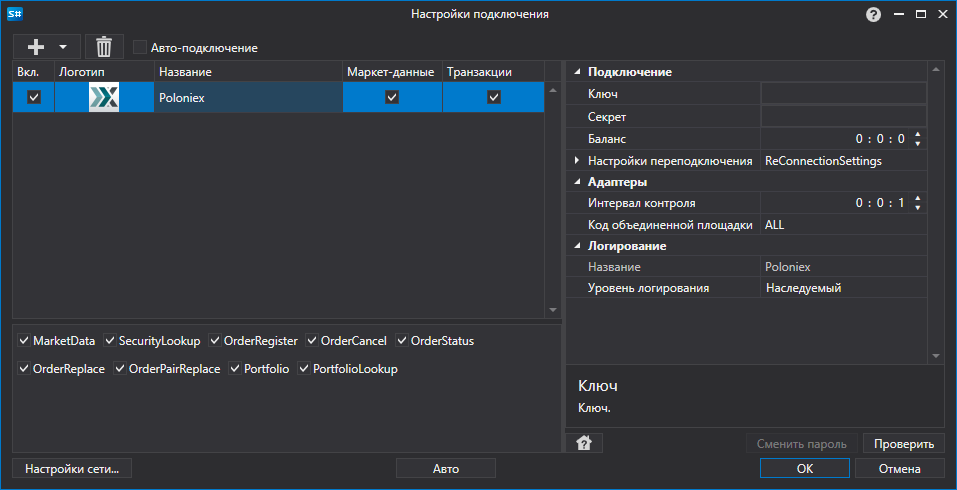This screenshot has width=957, height=490.
Task: Click the Вкл. column header
Action: click(x=34, y=72)
